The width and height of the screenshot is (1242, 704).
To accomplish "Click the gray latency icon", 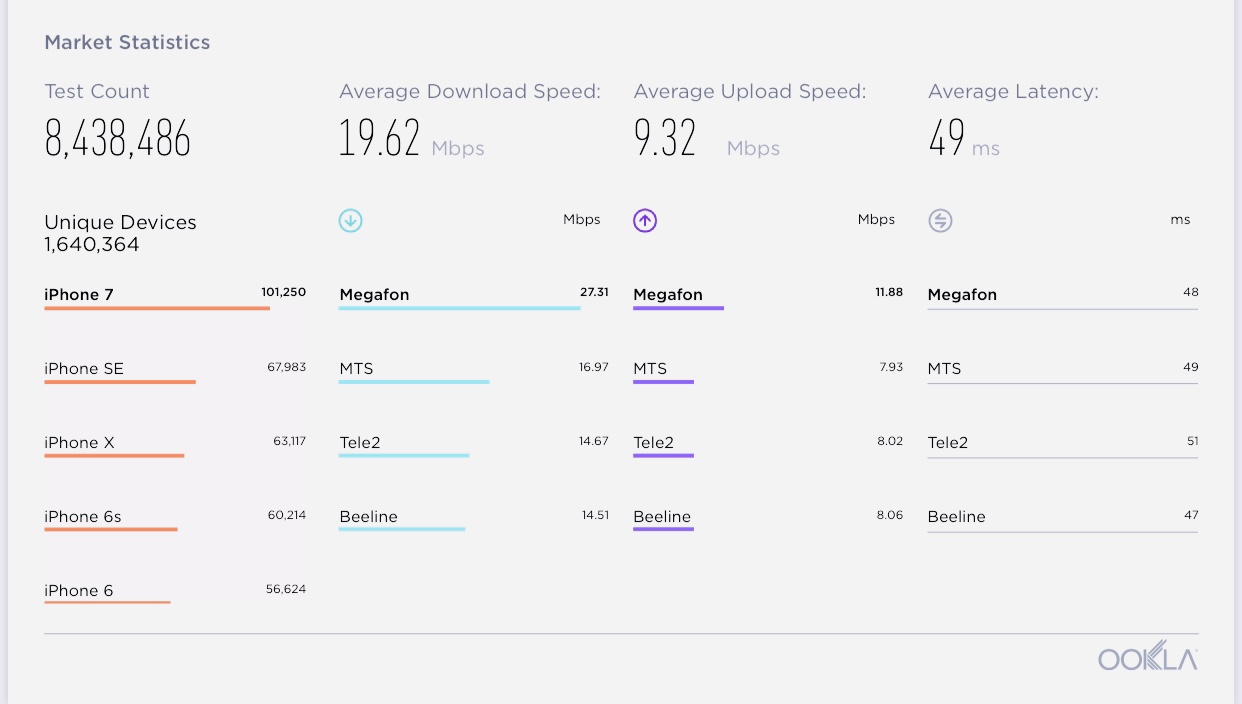I will 940,221.
